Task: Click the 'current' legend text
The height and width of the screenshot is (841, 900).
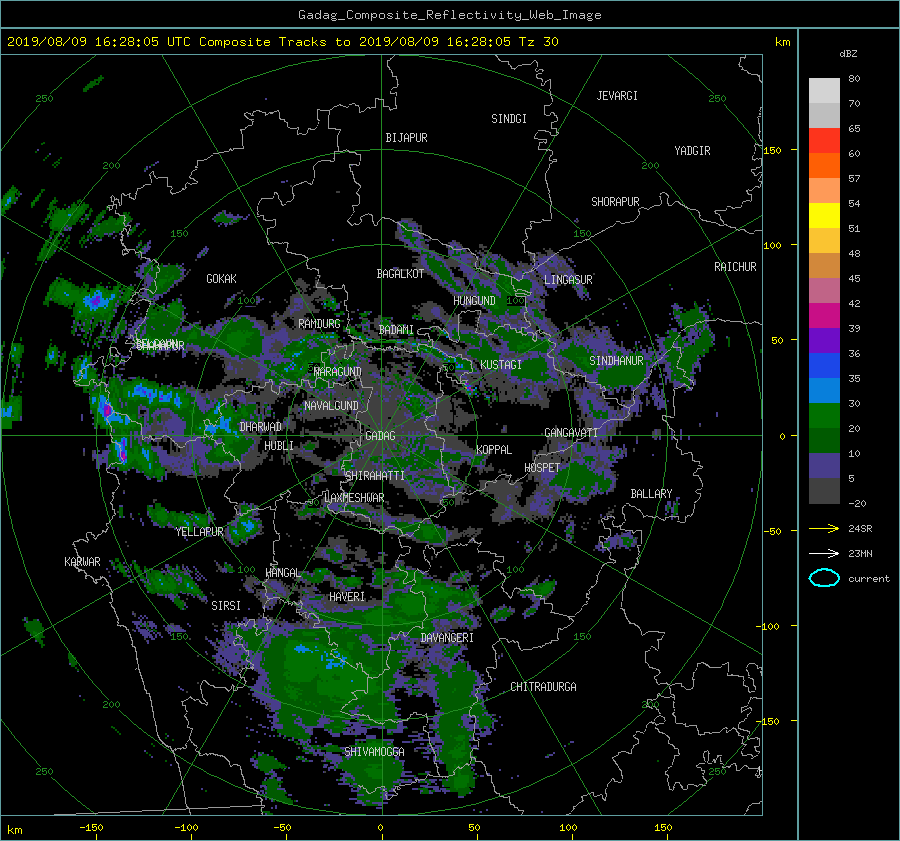Action: [x=868, y=579]
